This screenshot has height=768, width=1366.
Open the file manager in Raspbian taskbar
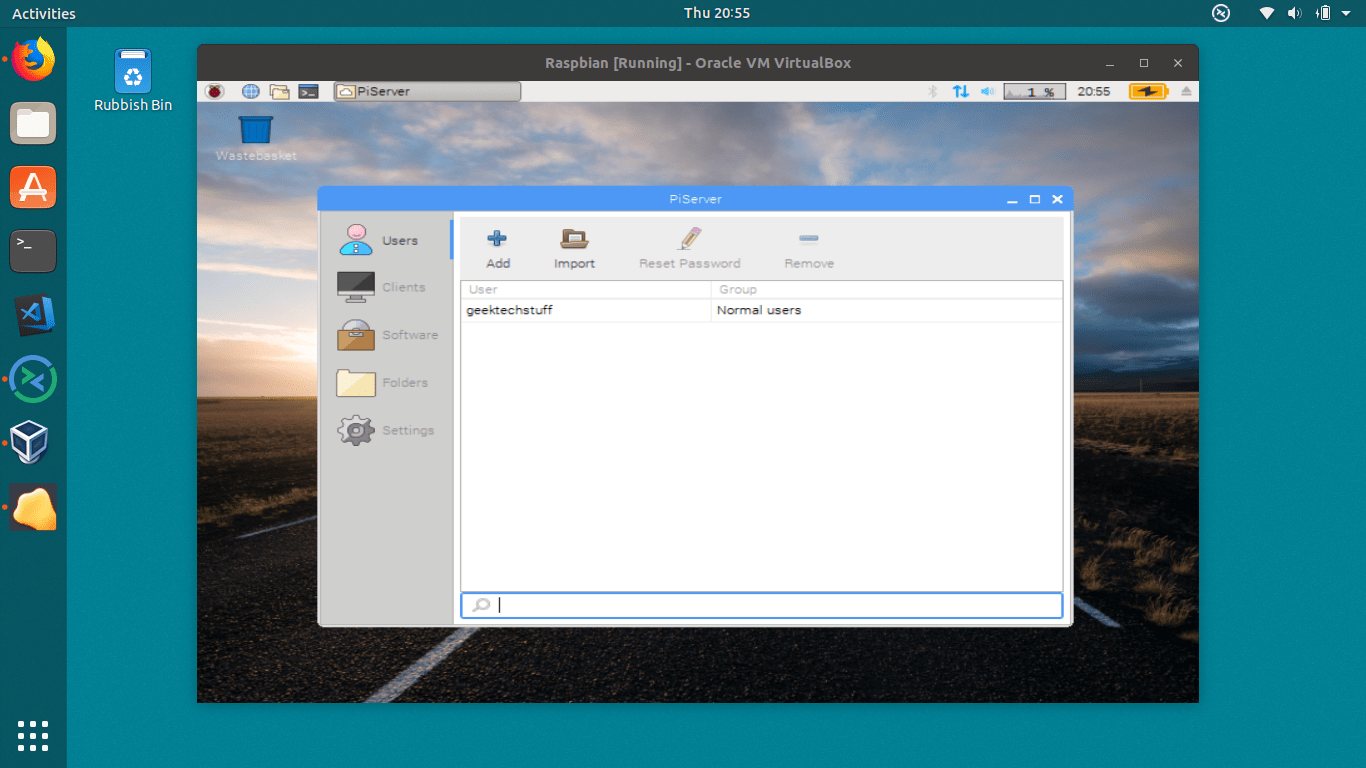[x=279, y=90]
